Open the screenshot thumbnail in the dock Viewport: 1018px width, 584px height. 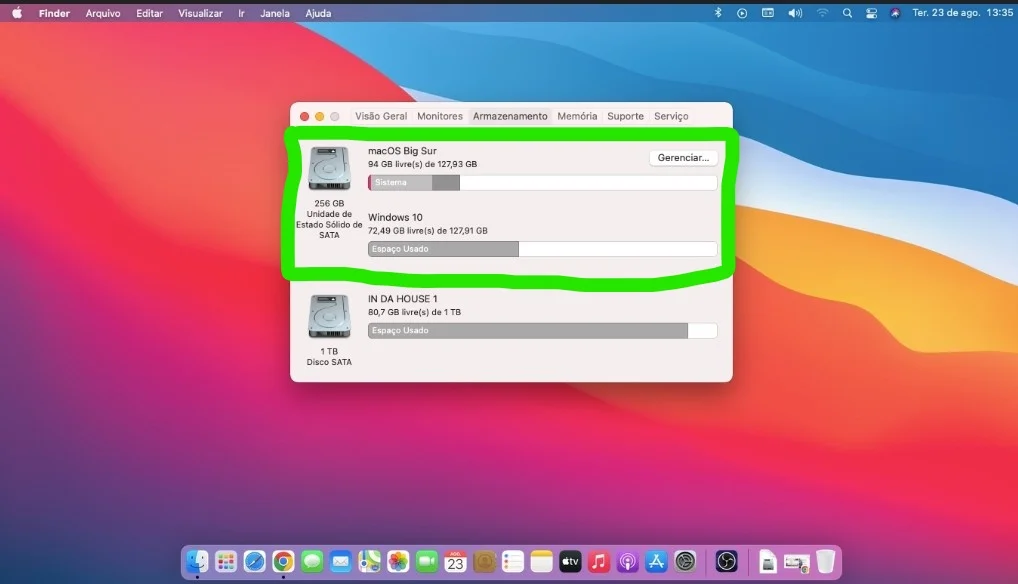coord(796,563)
